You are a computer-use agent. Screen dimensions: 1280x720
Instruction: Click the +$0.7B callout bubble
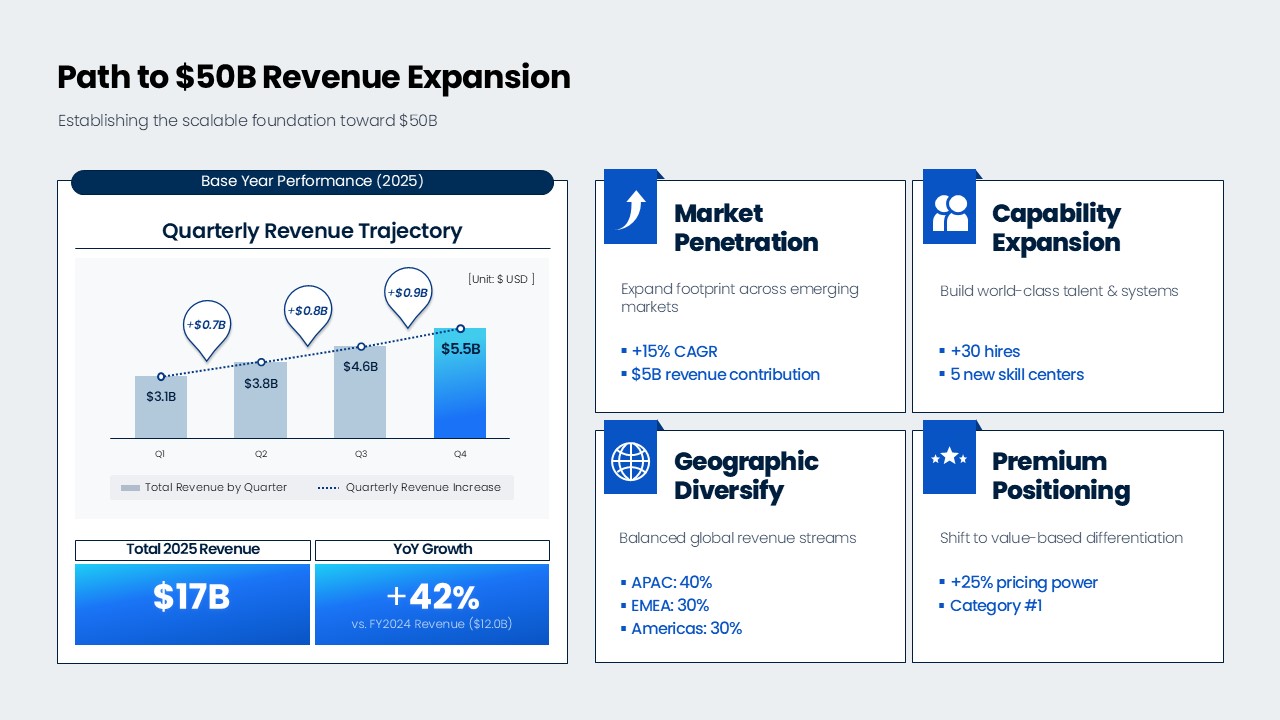coord(208,326)
